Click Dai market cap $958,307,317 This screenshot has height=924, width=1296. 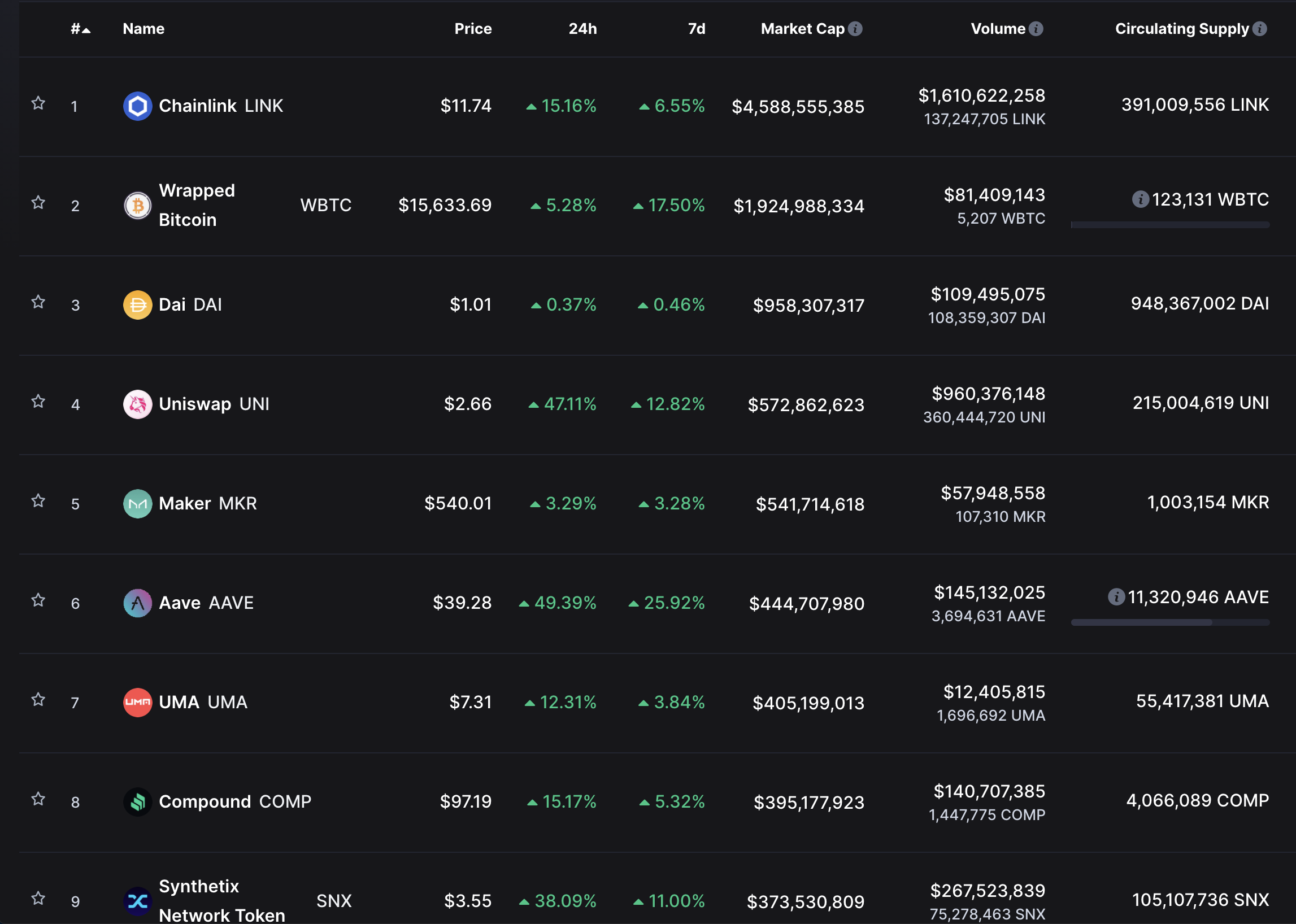(809, 306)
